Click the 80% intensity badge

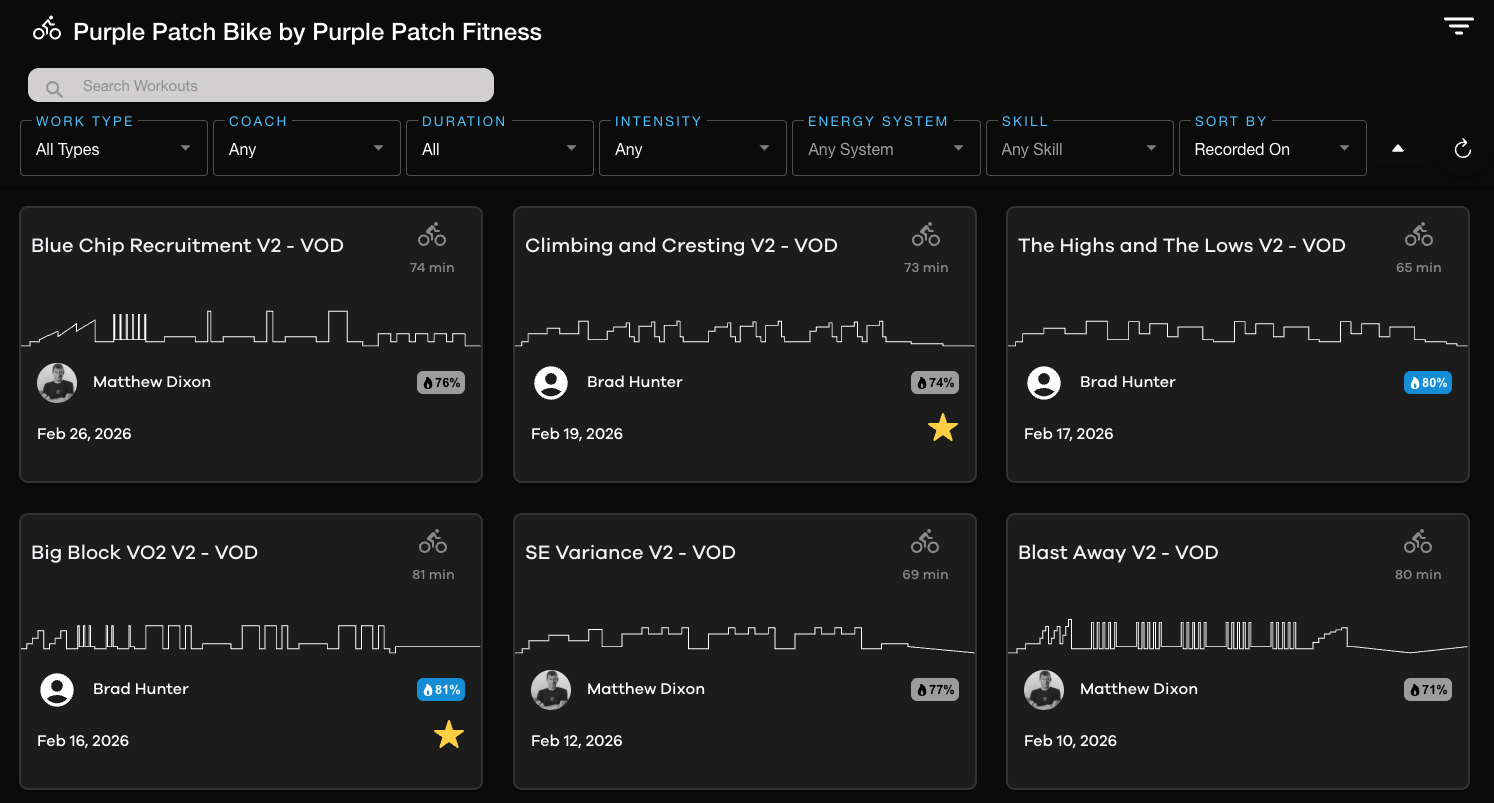pos(1427,382)
